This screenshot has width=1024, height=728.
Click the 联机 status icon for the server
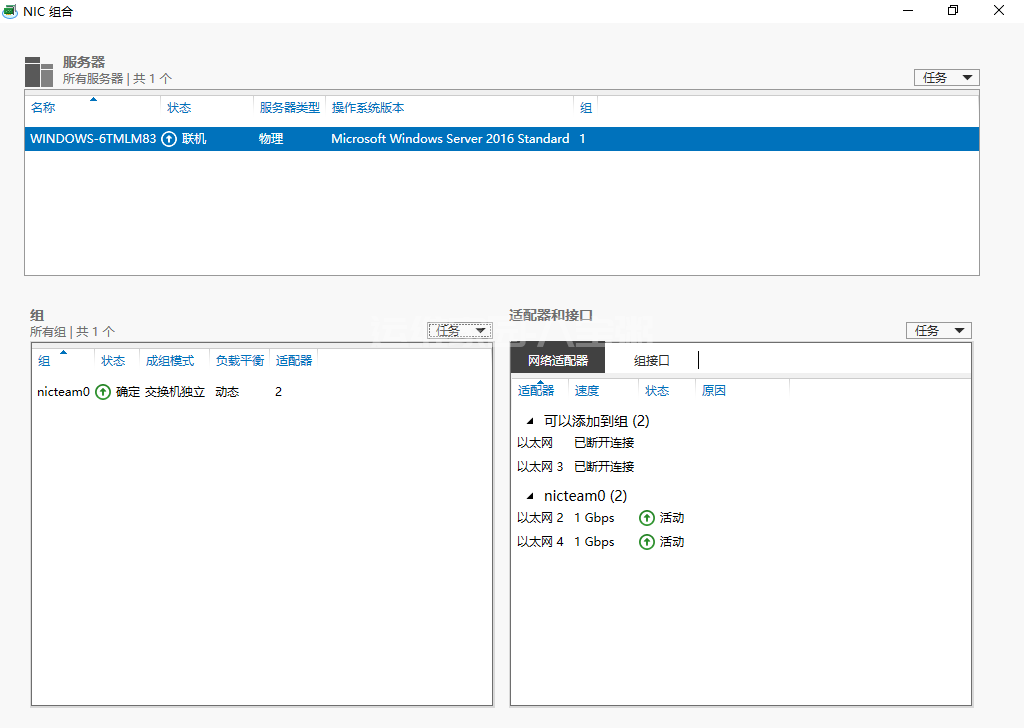[169, 139]
